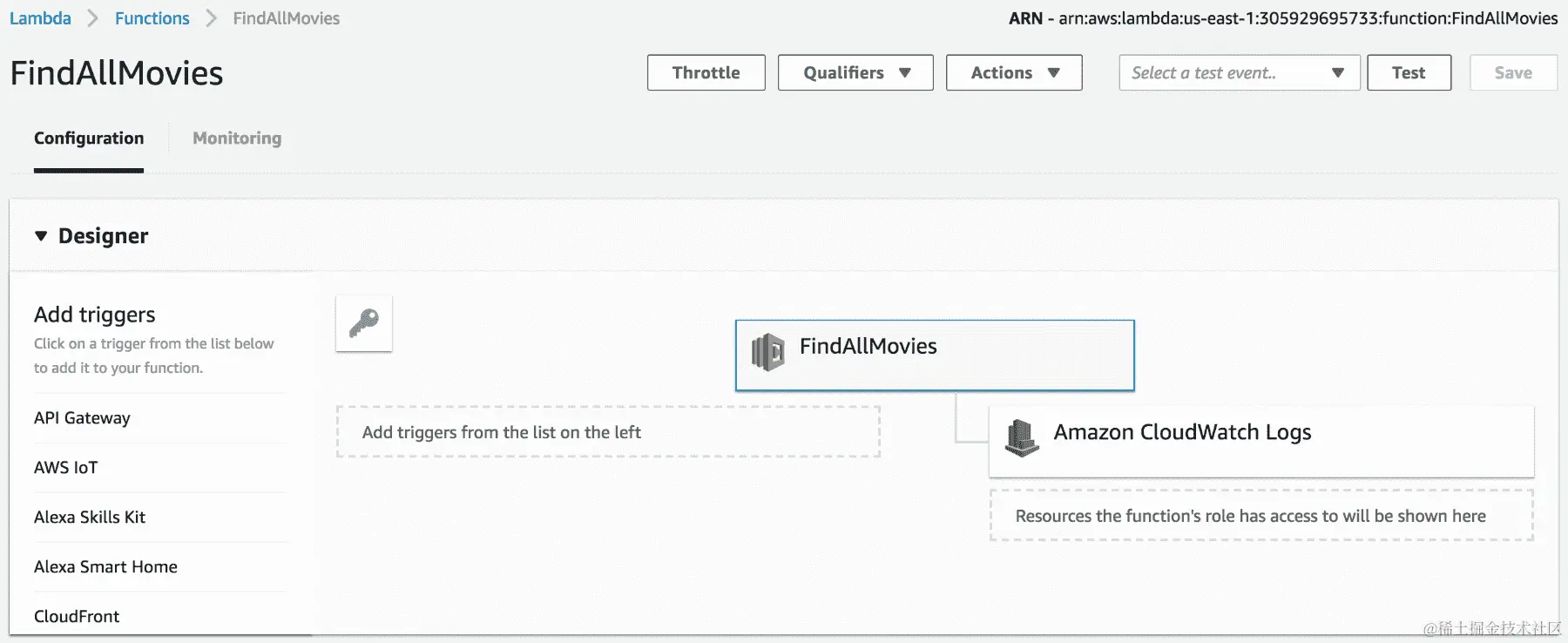The height and width of the screenshot is (643, 1568).
Task: Go to the Lambda breadcrumb link
Action: click(40, 18)
